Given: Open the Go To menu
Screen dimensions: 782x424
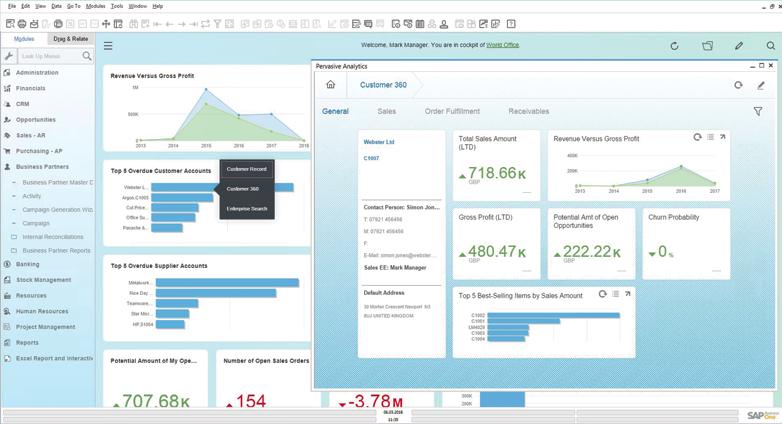Looking at the screenshot, I should pos(74,6).
